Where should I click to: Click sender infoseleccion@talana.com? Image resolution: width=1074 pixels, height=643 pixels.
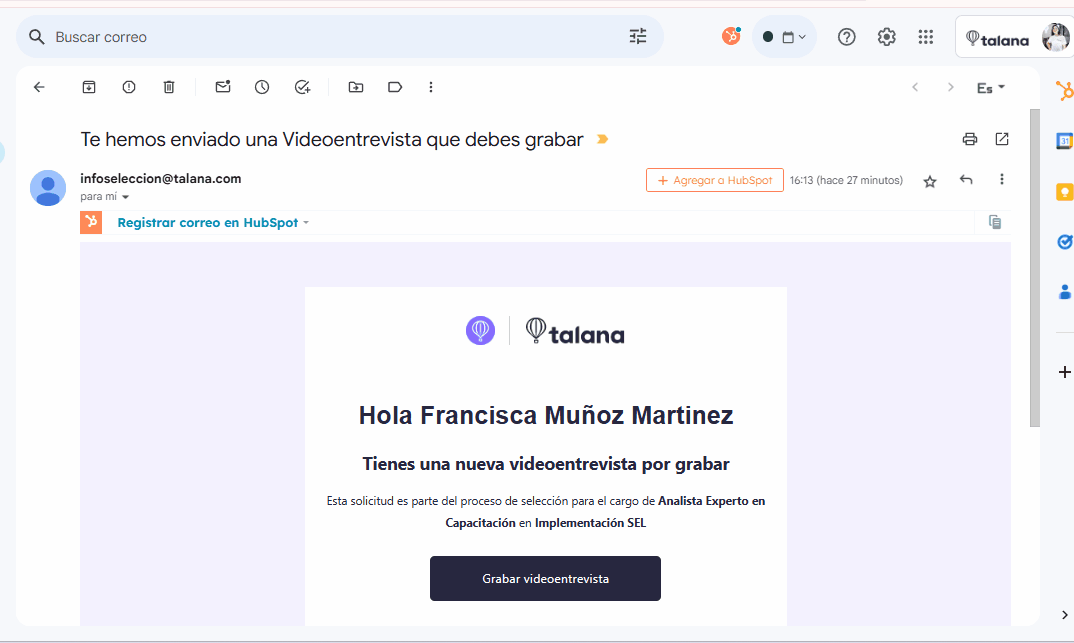point(160,179)
